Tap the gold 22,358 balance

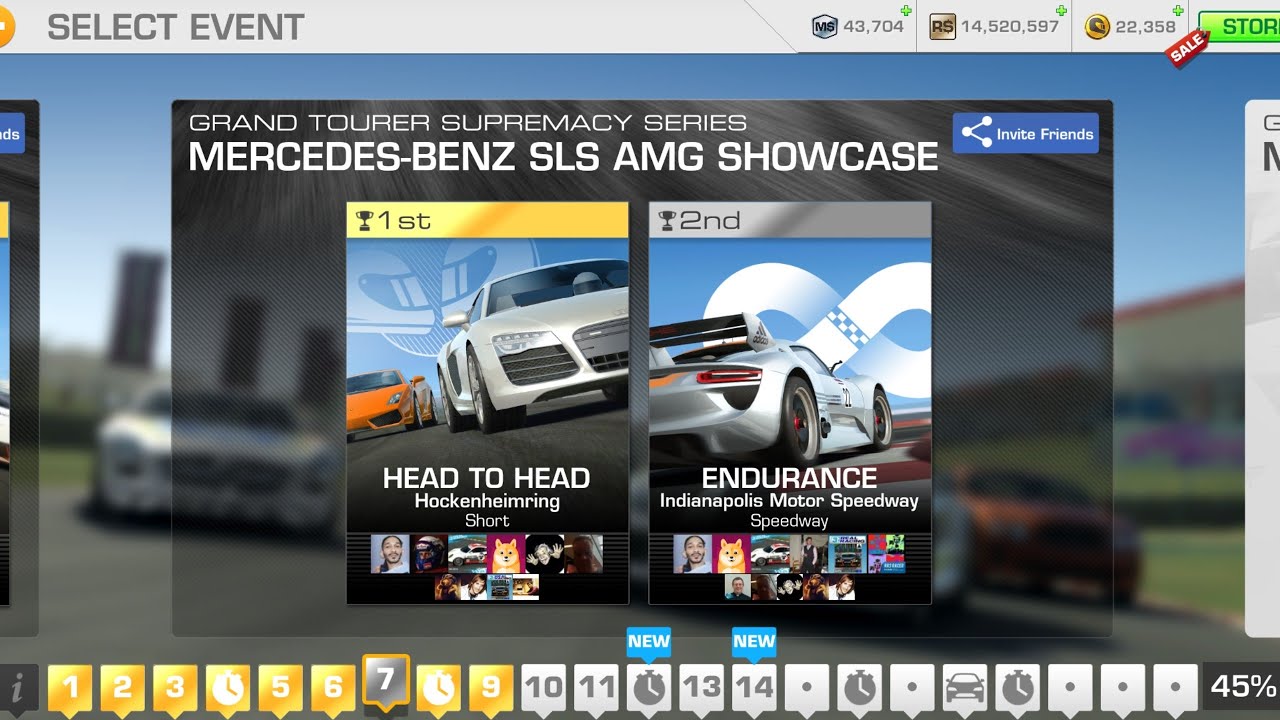1131,27
